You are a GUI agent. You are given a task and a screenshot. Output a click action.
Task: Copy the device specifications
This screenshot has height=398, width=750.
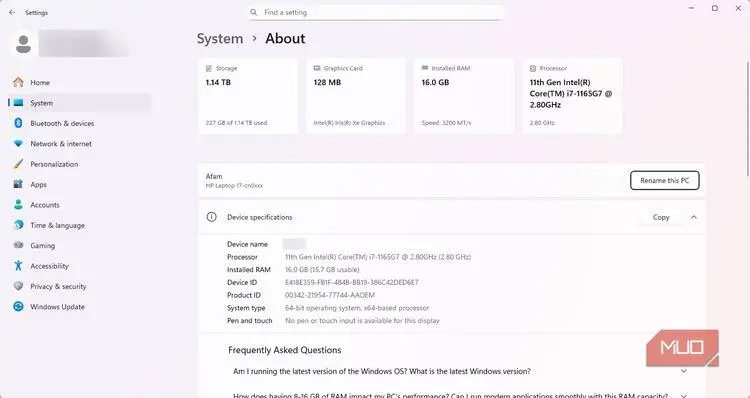[x=661, y=217]
